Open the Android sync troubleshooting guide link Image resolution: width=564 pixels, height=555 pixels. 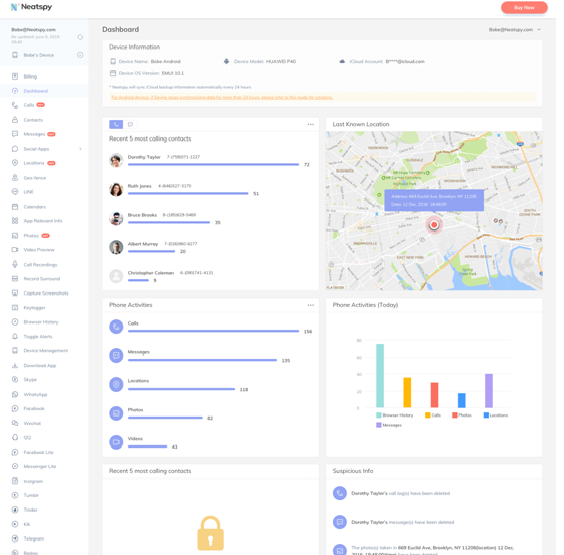pyautogui.click(x=222, y=97)
